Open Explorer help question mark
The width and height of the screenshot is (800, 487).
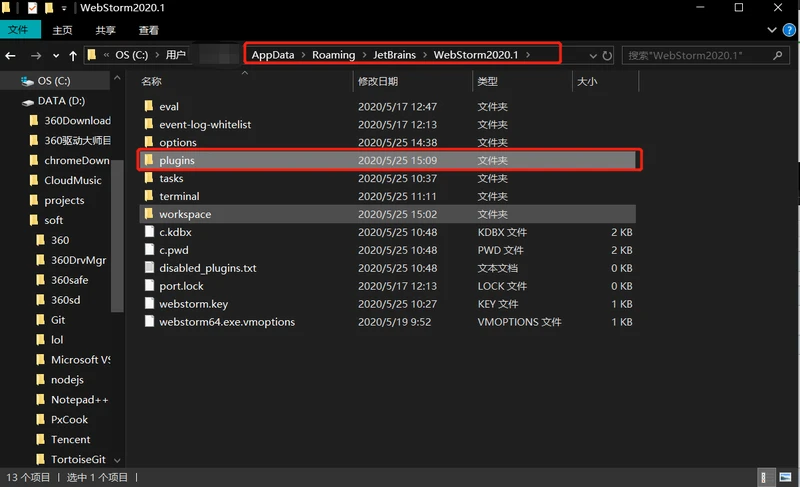(x=789, y=30)
